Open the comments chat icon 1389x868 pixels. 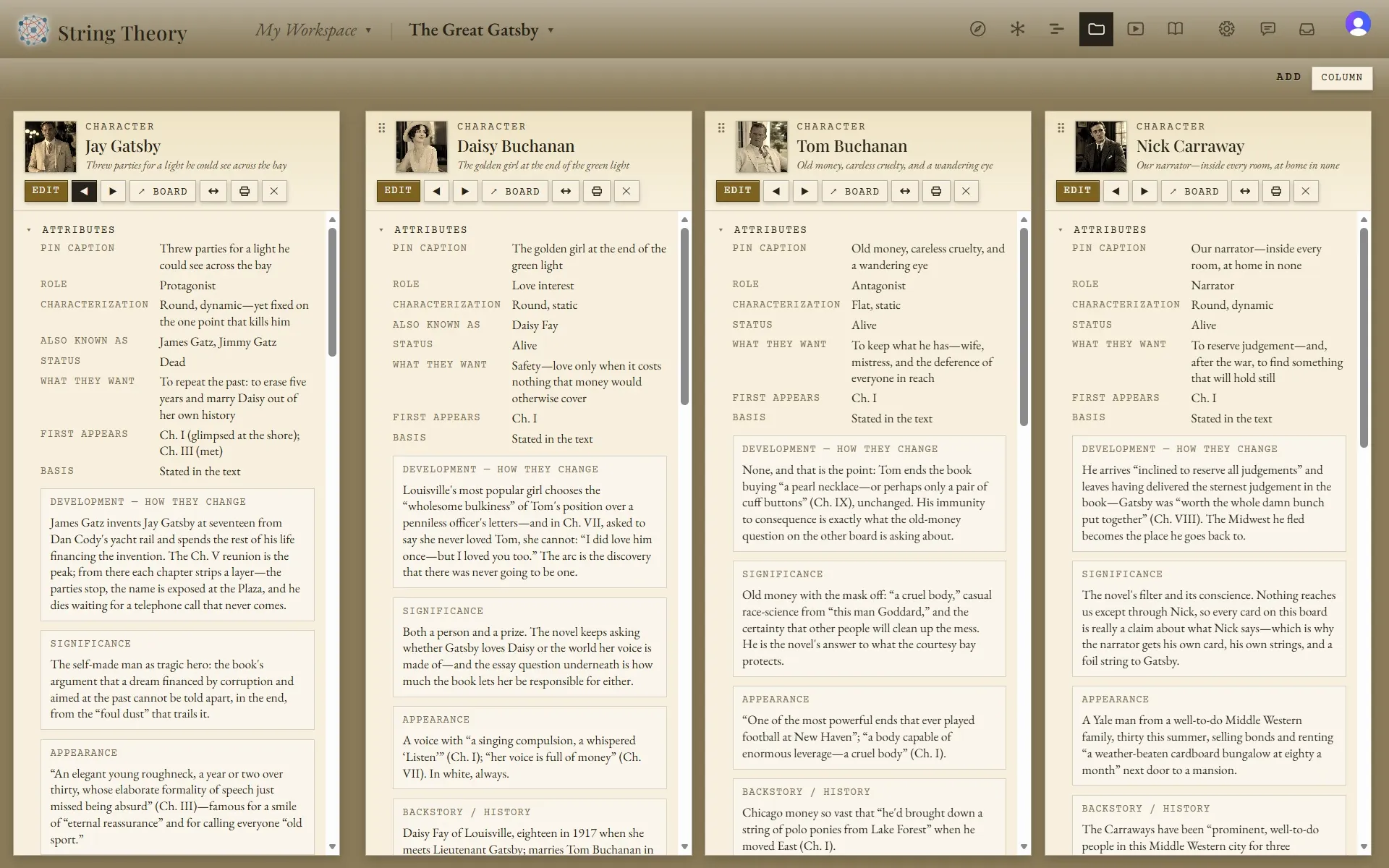1267,29
